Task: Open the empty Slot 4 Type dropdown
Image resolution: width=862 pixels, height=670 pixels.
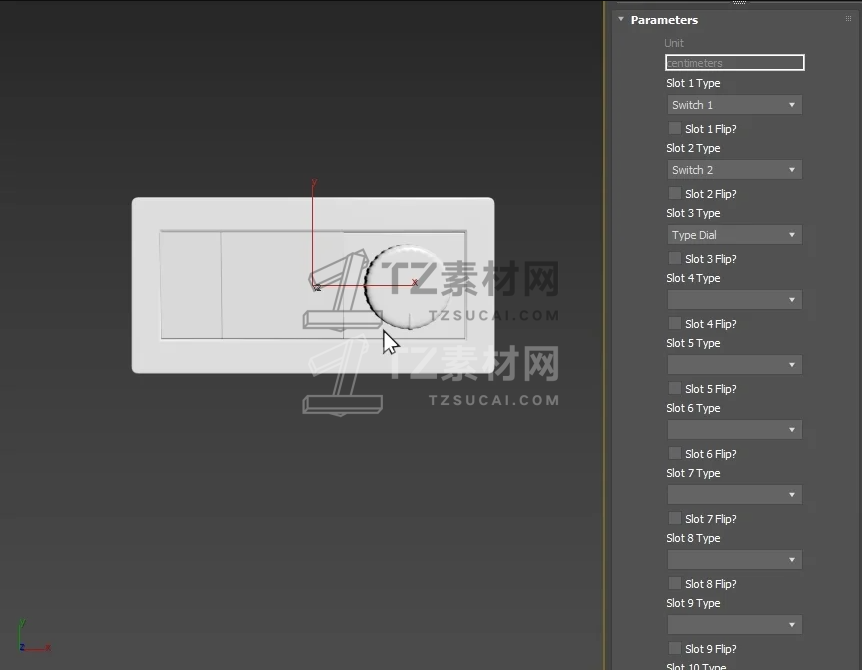Action: (734, 300)
